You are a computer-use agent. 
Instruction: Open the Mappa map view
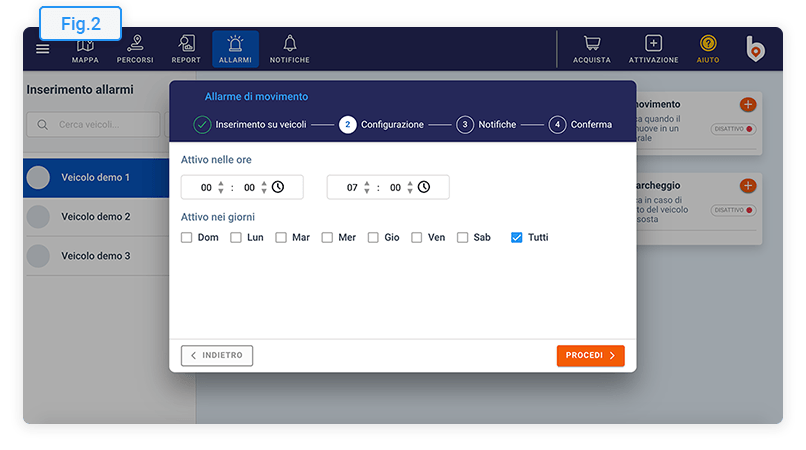[x=85, y=49]
